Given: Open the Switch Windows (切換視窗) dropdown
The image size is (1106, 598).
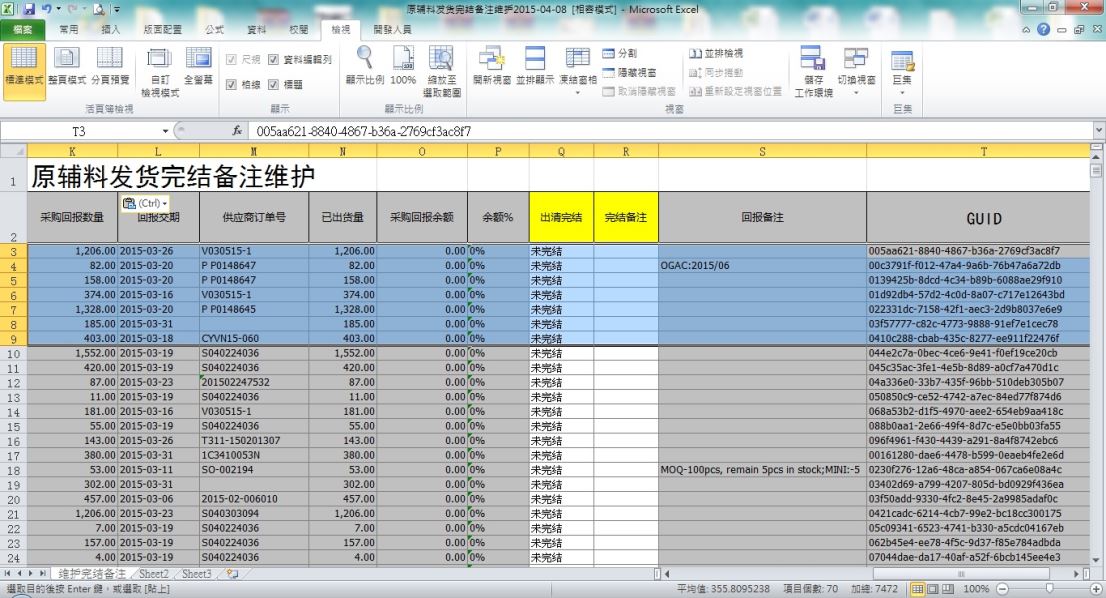Looking at the screenshot, I should (856, 68).
